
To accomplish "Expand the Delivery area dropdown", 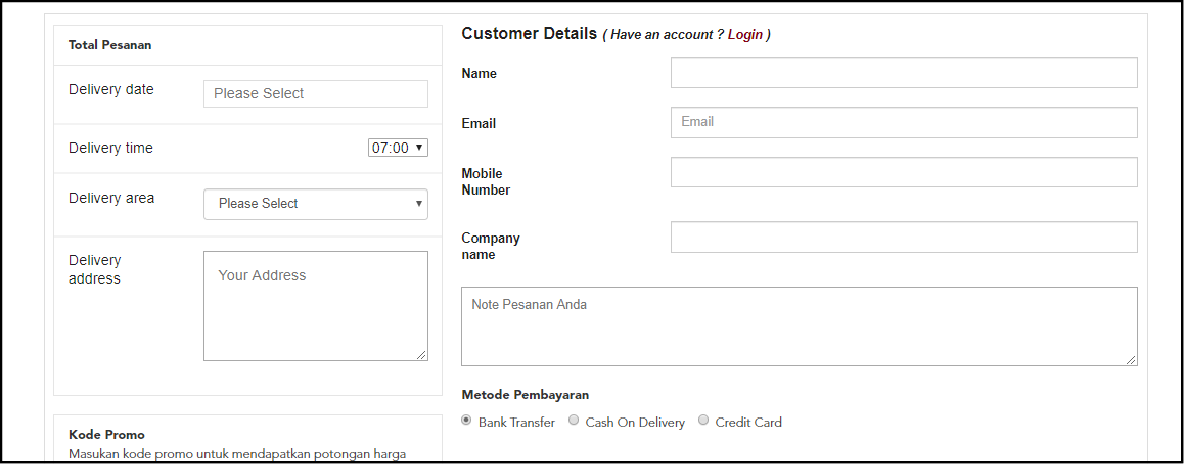I will point(315,204).
